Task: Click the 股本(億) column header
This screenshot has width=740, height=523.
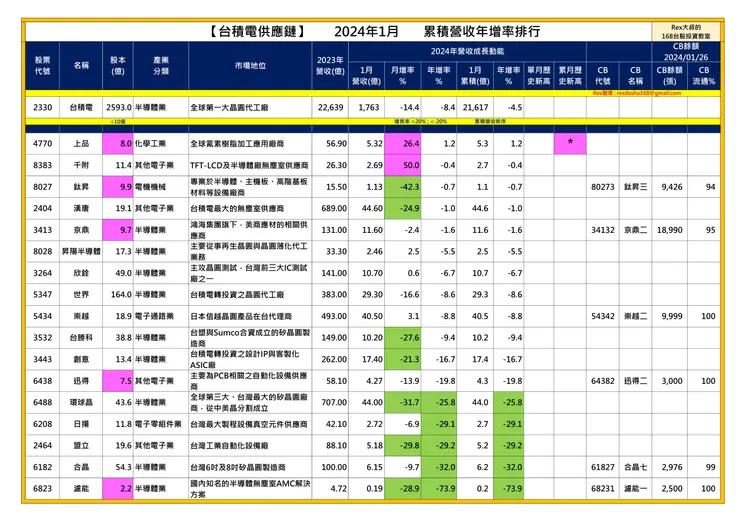Action: (x=118, y=66)
